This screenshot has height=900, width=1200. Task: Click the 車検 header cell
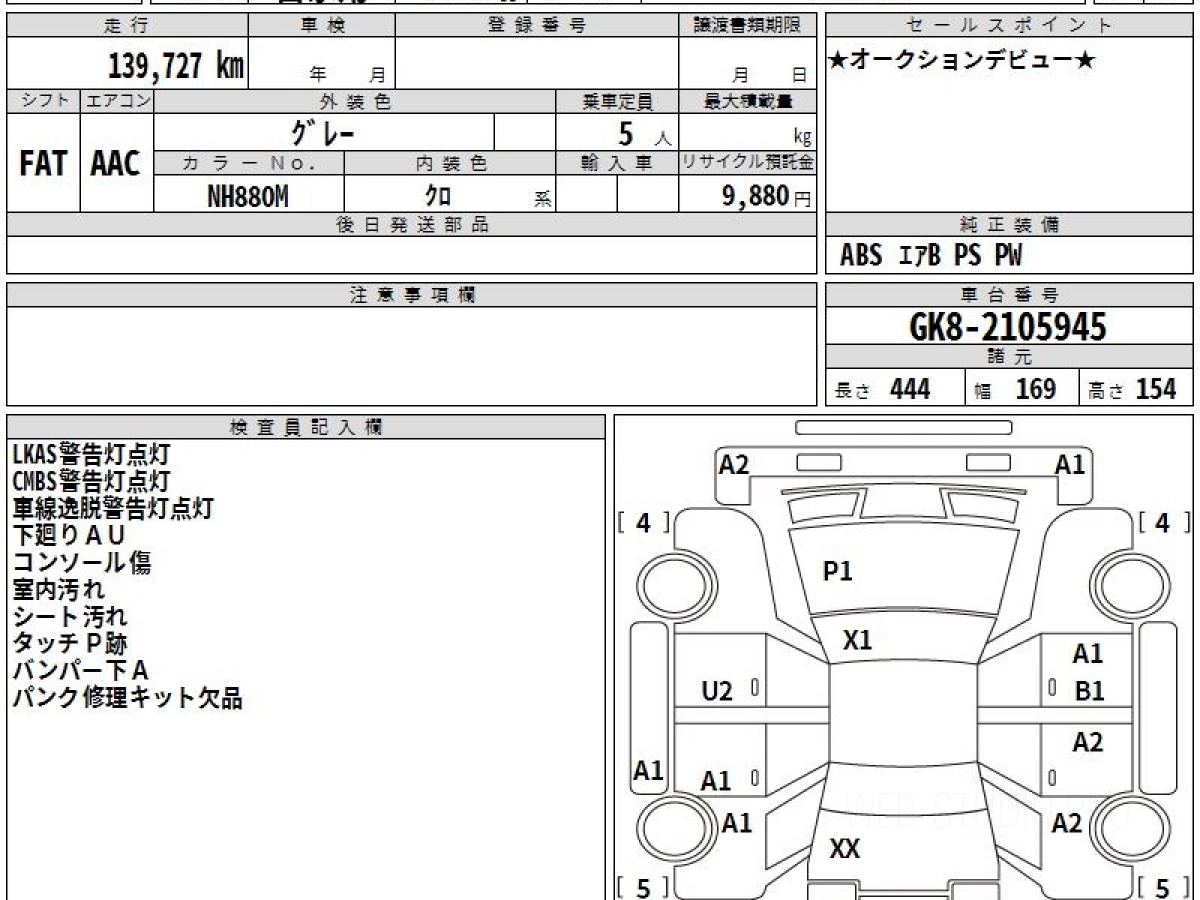click(x=322, y=26)
